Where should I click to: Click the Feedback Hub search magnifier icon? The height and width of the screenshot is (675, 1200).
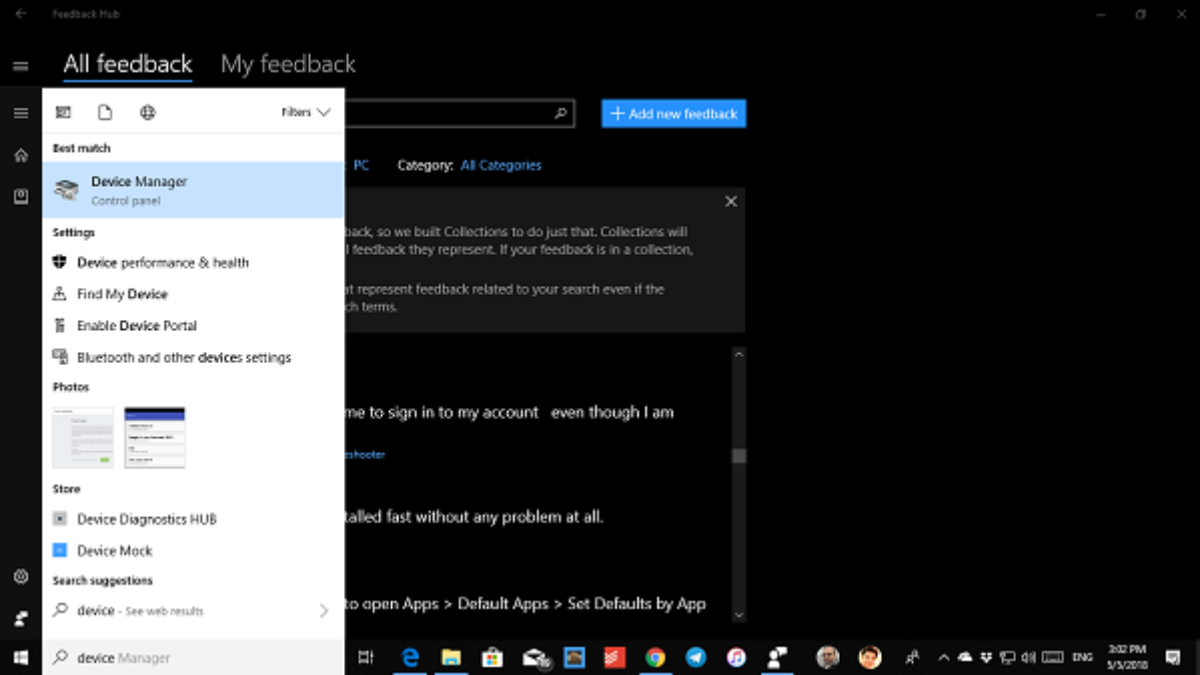coord(561,113)
